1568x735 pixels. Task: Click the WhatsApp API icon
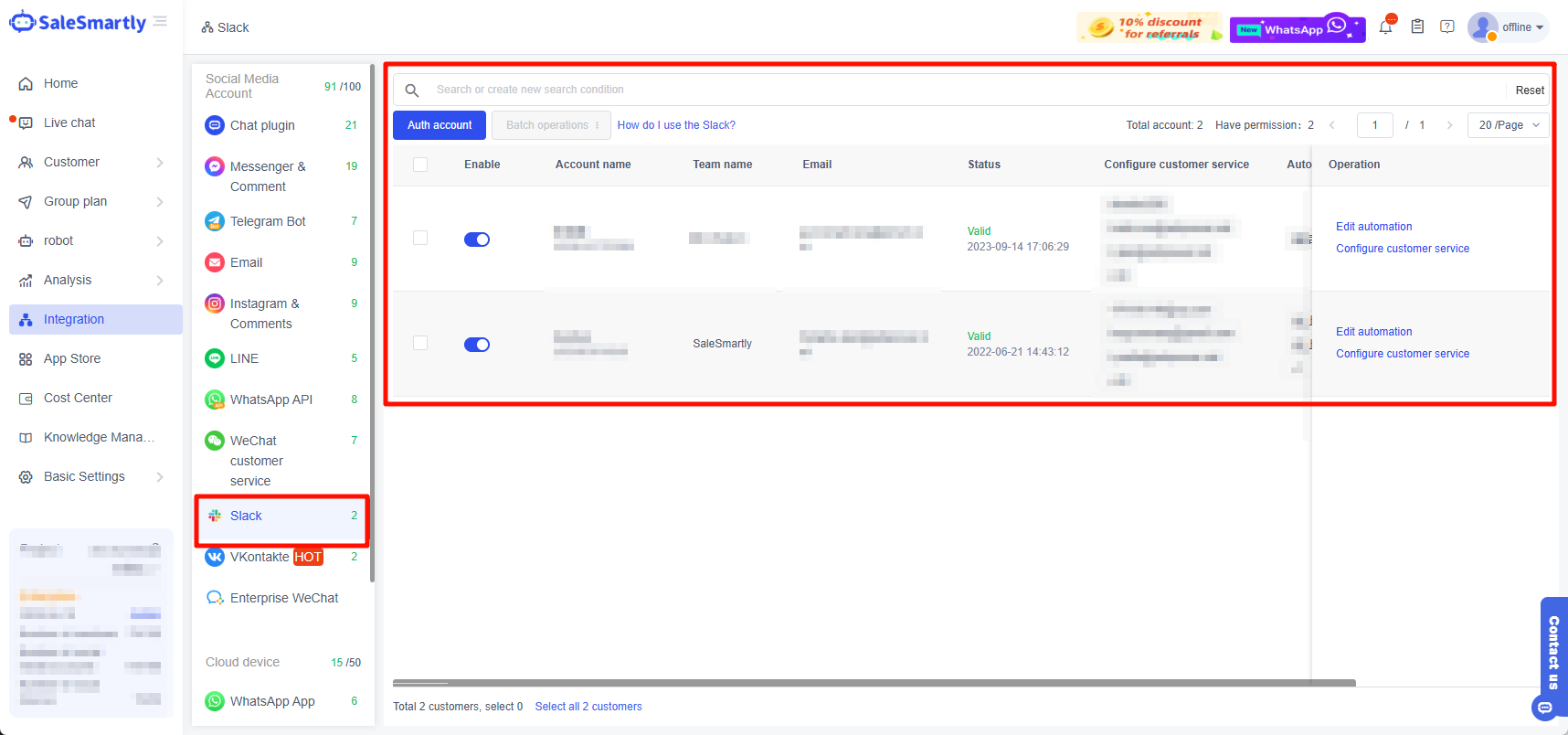[215, 399]
